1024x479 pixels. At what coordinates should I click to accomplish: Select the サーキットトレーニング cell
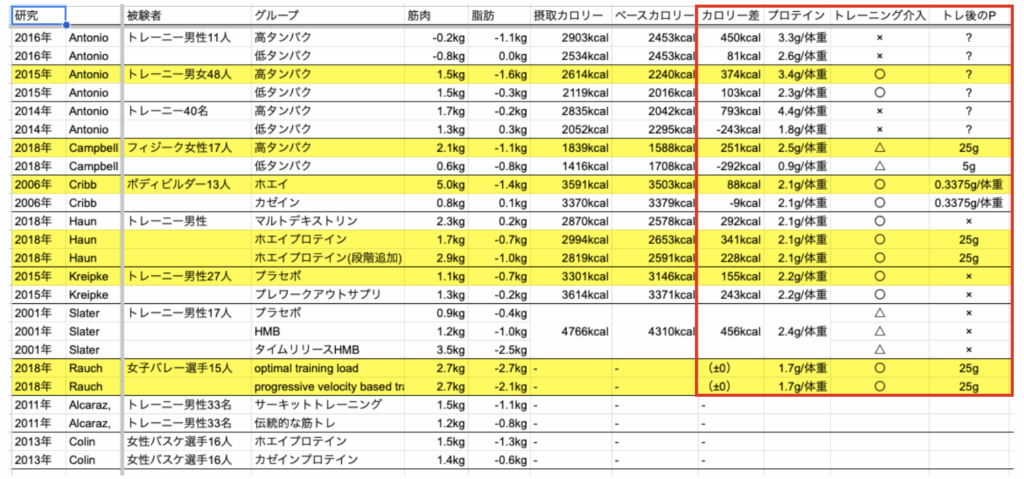318,405
